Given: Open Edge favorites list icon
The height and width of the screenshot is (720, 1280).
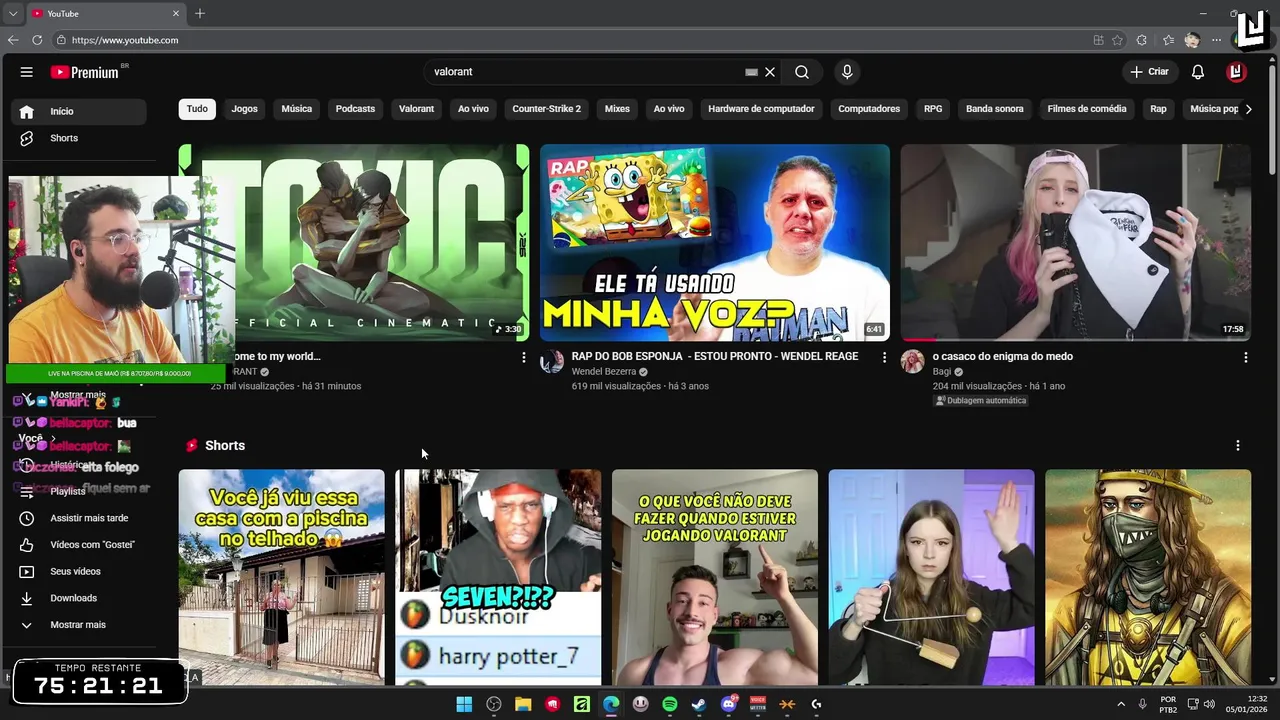Looking at the screenshot, I should 1168,40.
